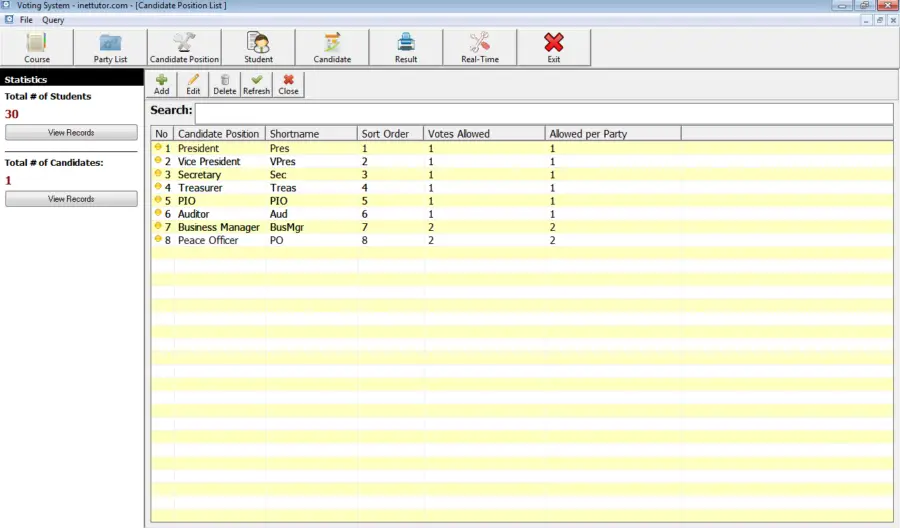Select the yellow bullet of President row
The image size is (900, 528).
158,147
